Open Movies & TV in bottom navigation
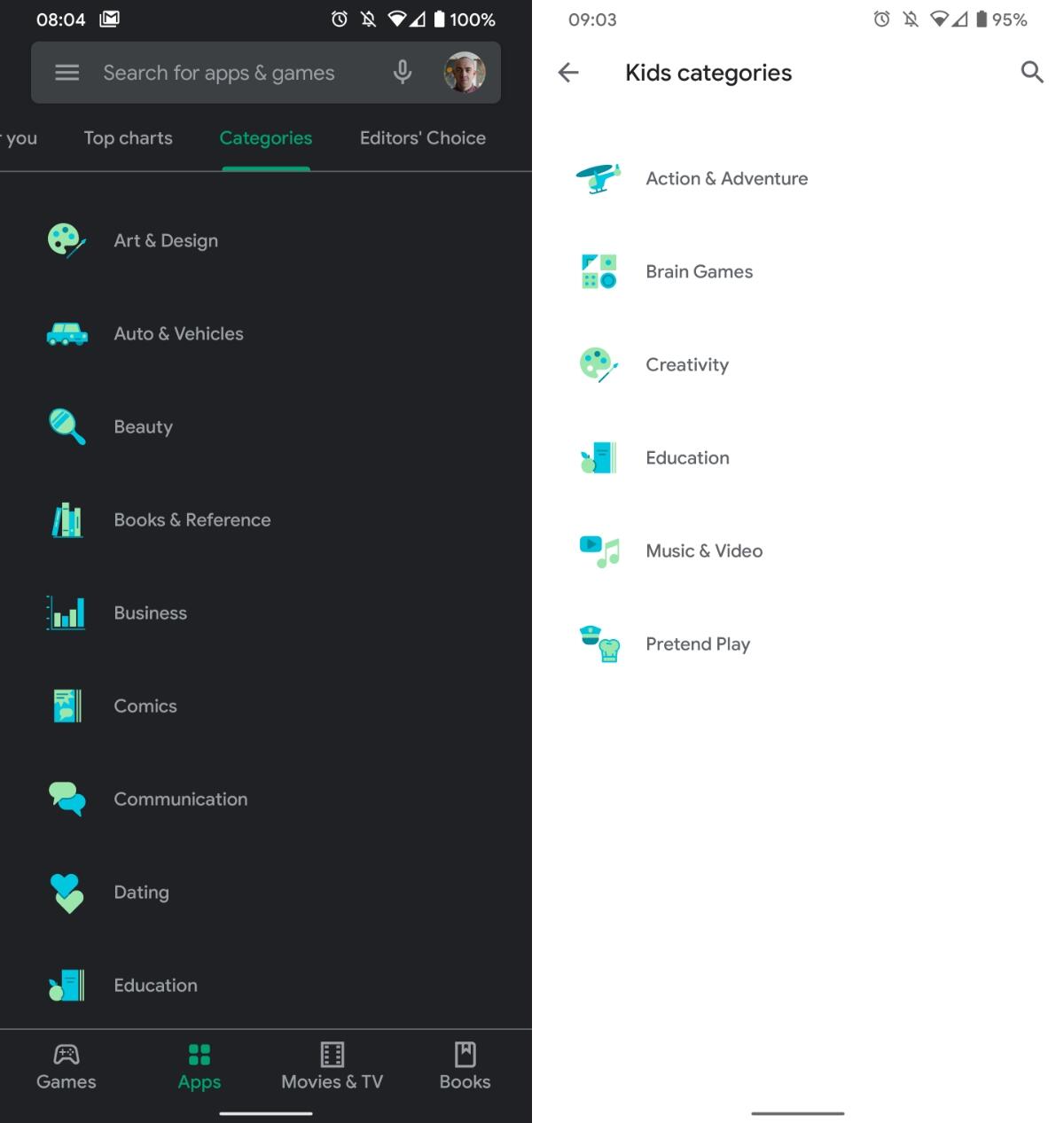This screenshot has width=1064, height=1123. click(332, 1066)
